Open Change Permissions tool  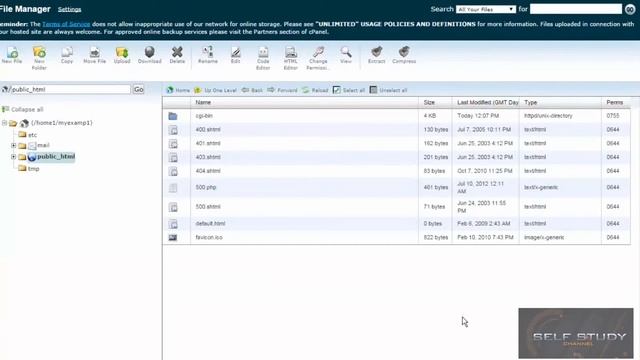tap(318, 58)
